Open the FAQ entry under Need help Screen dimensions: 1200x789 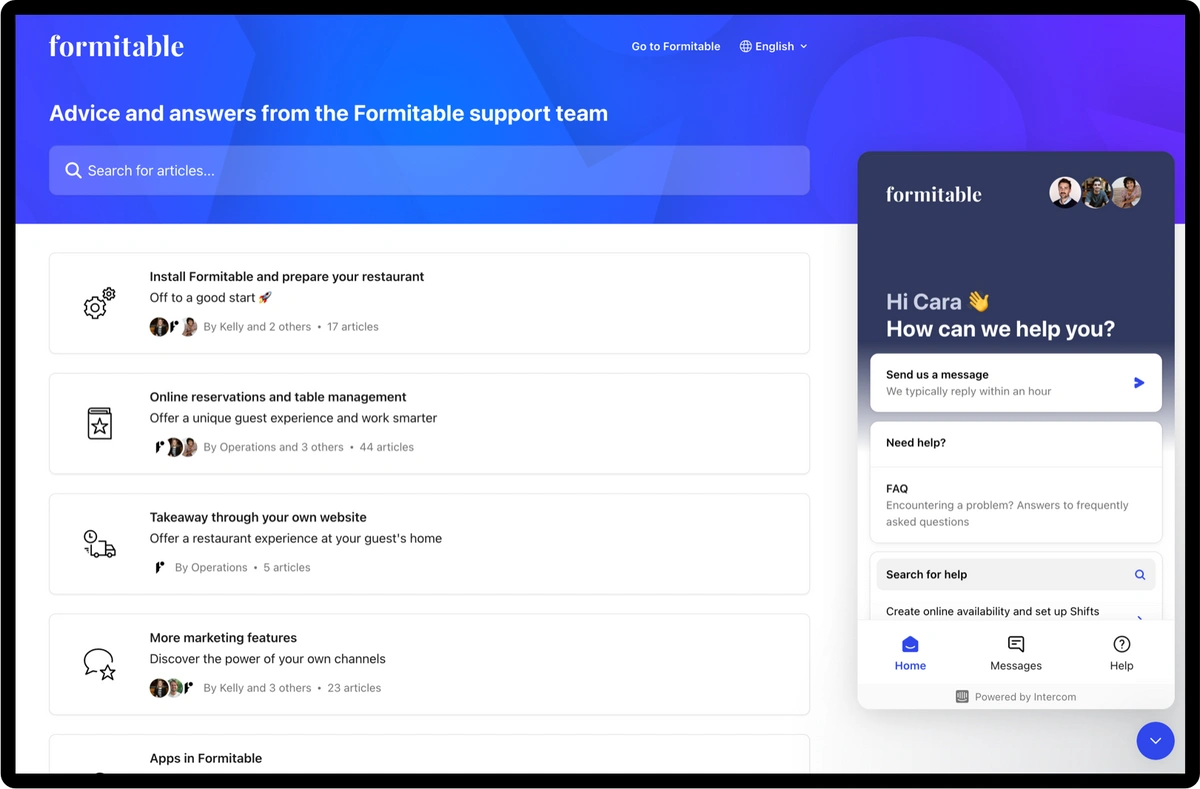[x=1016, y=505]
